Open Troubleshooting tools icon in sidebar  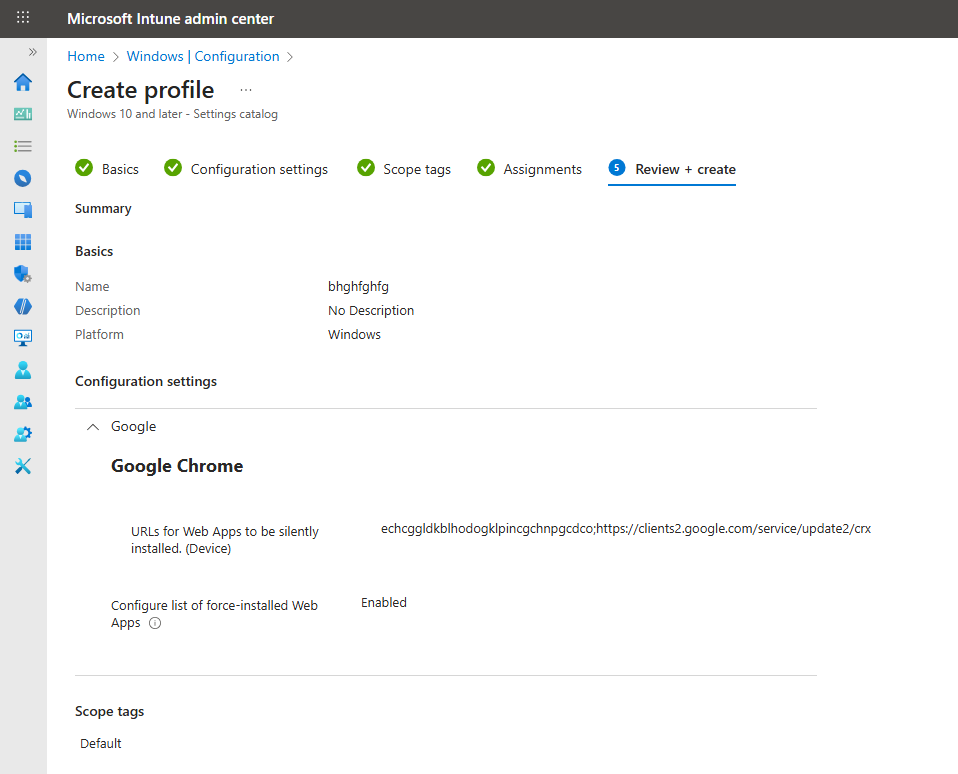click(23, 466)
